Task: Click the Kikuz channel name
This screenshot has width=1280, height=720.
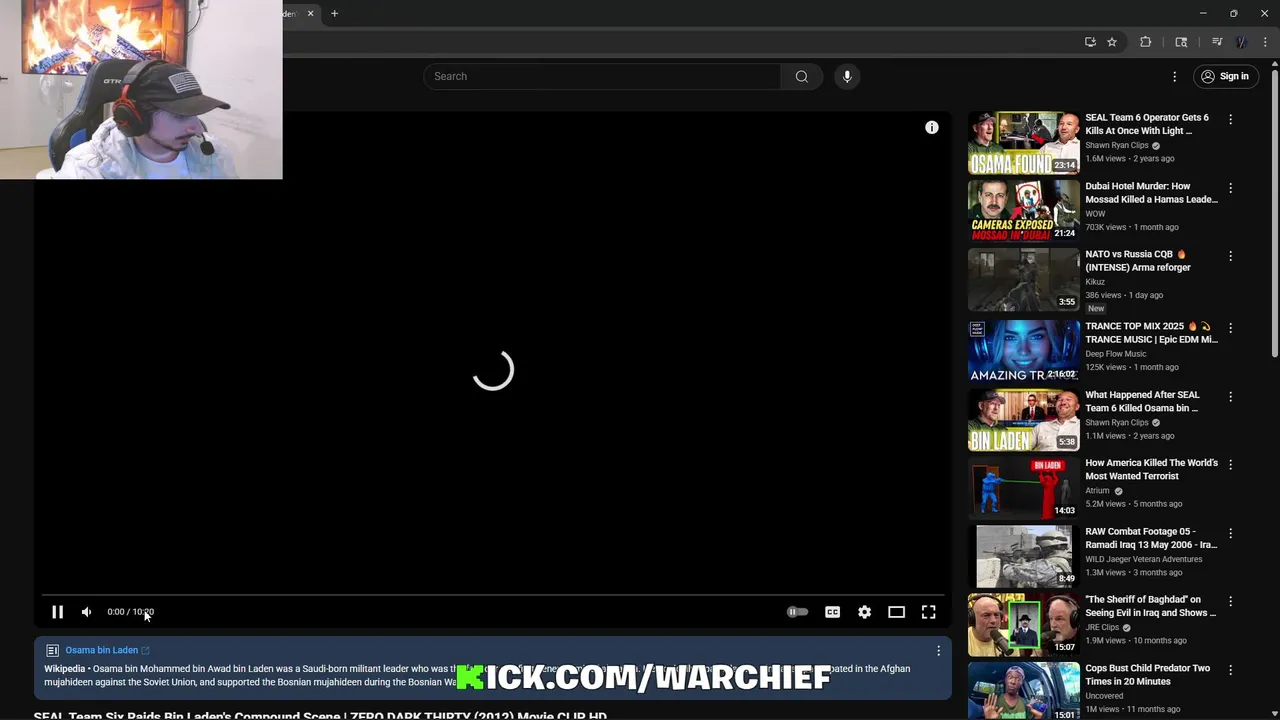Action: [x=1095, y=282]
